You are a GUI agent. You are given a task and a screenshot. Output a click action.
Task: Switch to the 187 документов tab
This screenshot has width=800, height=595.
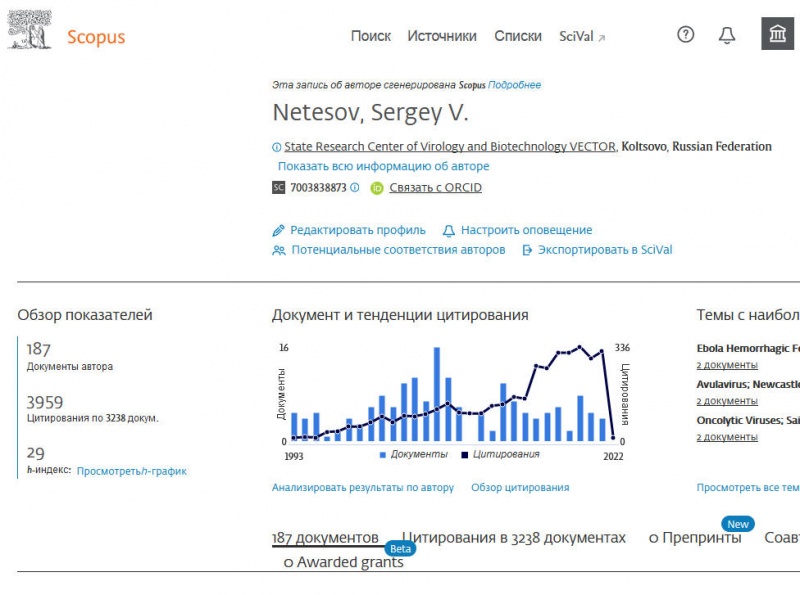[x=325, y=538]
